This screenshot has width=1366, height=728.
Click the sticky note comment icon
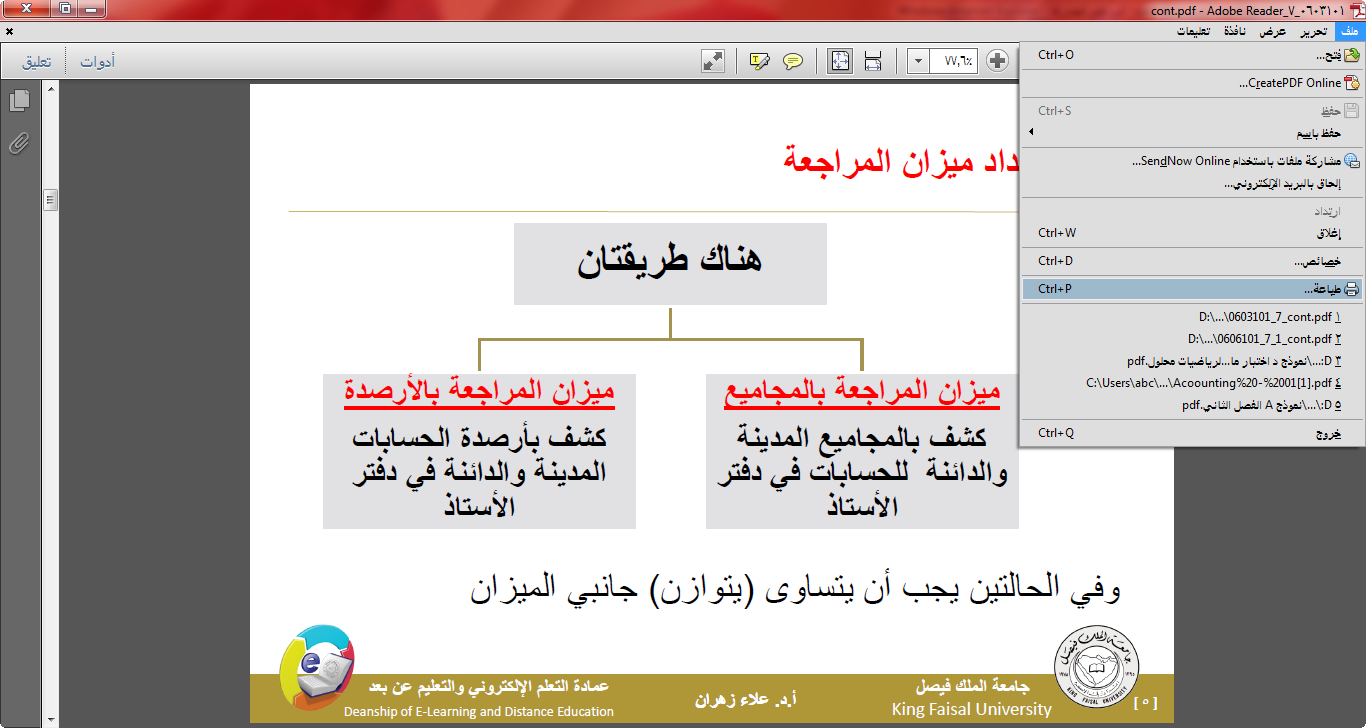tap(793, 61)
